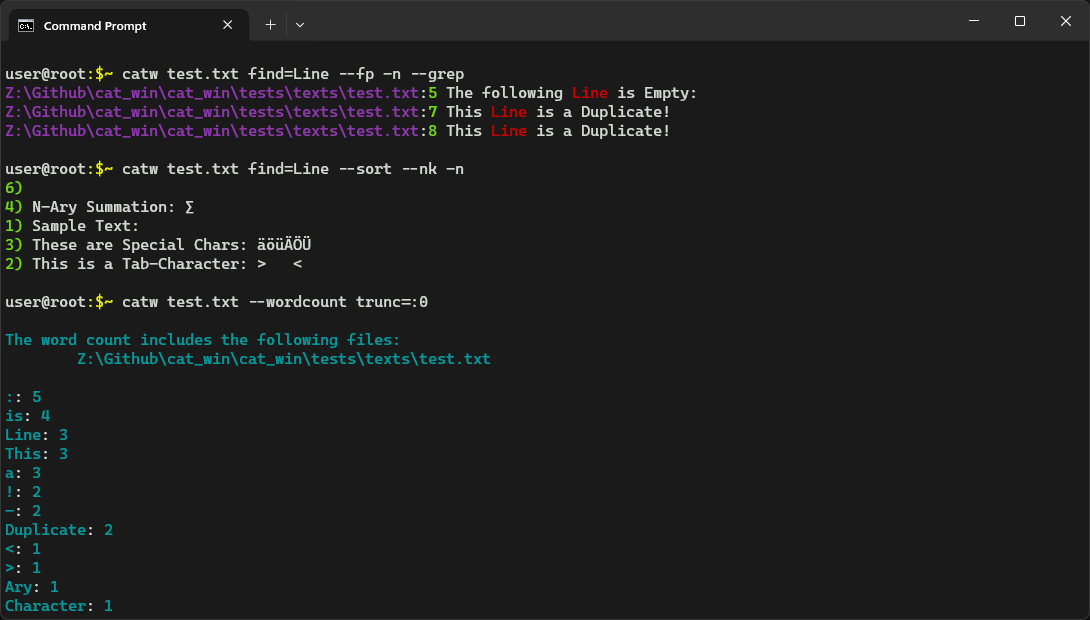Viewport: 1090px width, 620px height.
Task: Maximize the terminal window
Action: click(x=1020, y=21)
